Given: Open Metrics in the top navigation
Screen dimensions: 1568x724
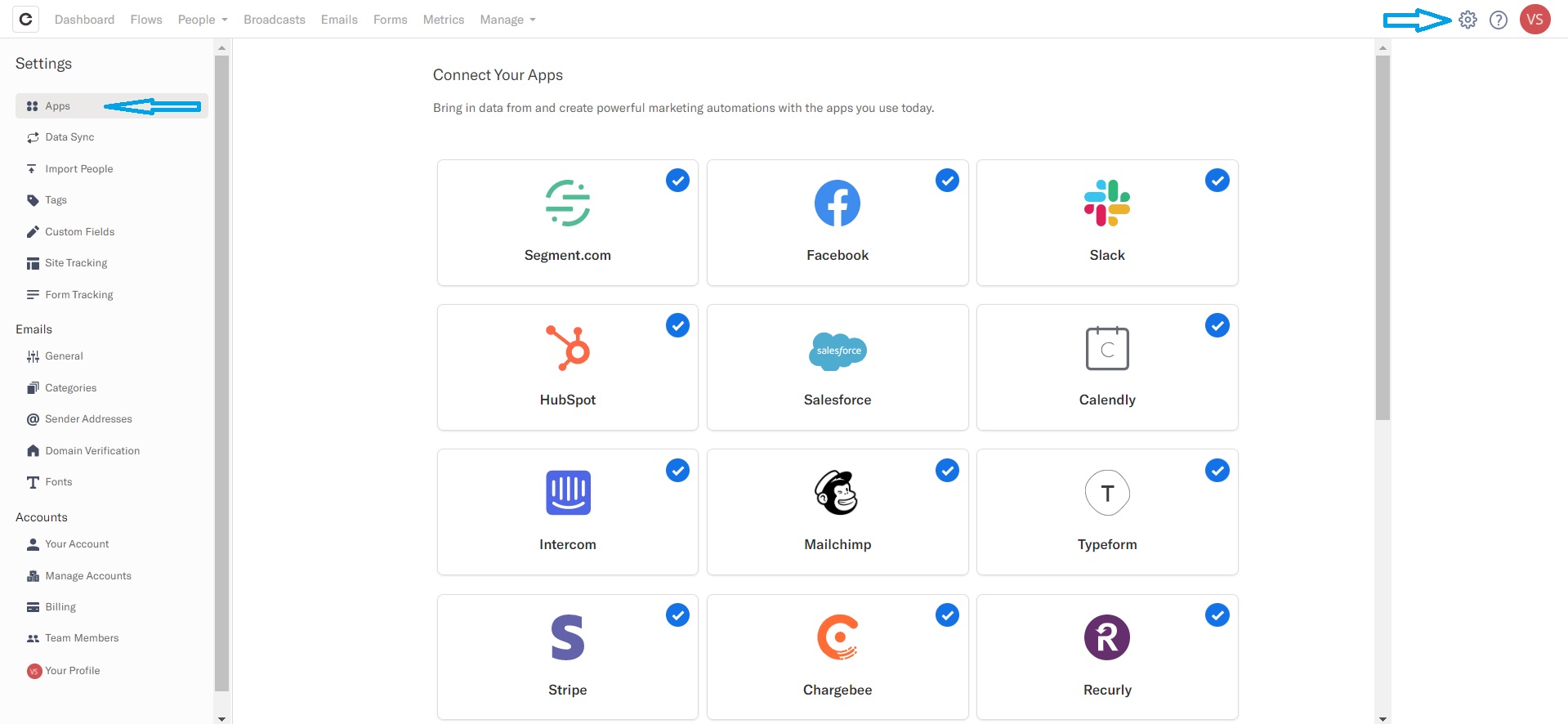Looking at the screenshot, I should (444, 20).
